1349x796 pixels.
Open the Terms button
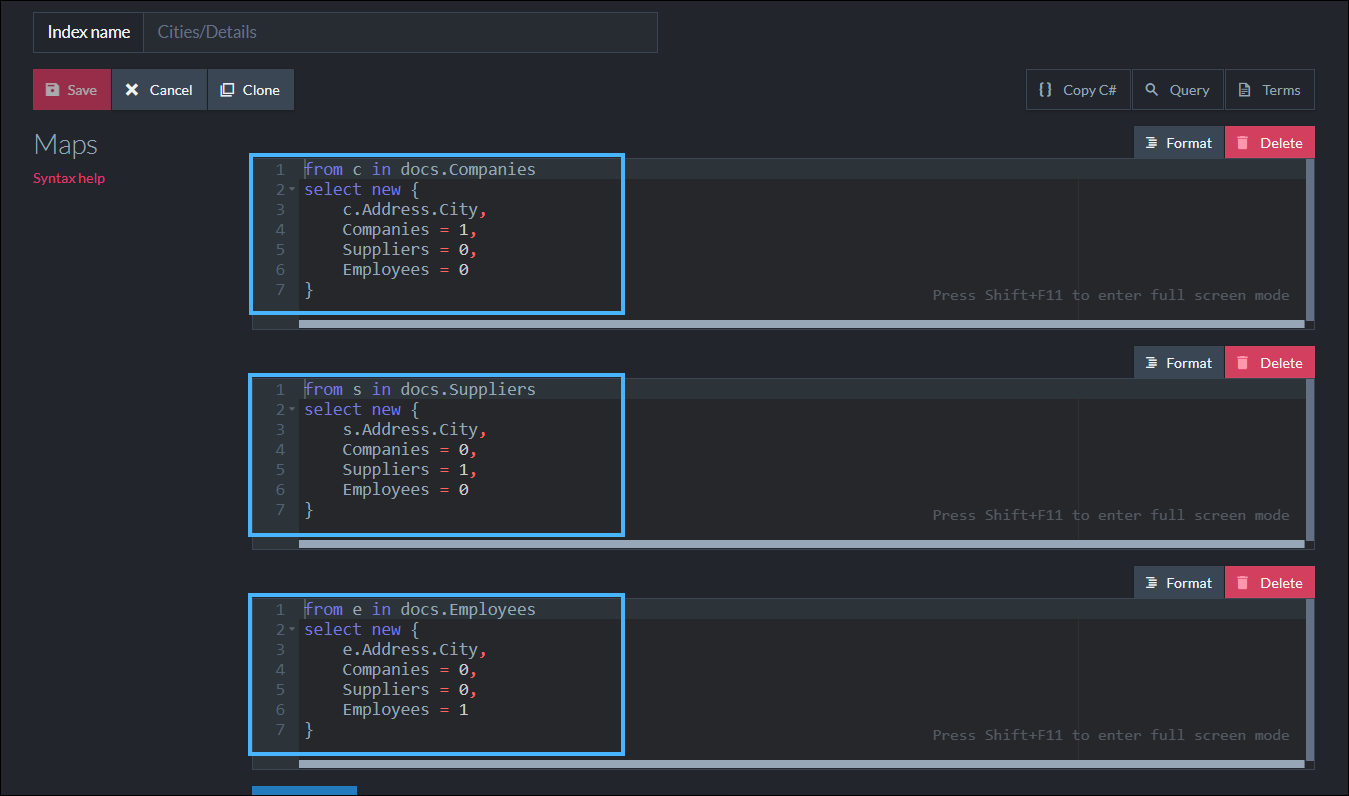[1270, 90]
